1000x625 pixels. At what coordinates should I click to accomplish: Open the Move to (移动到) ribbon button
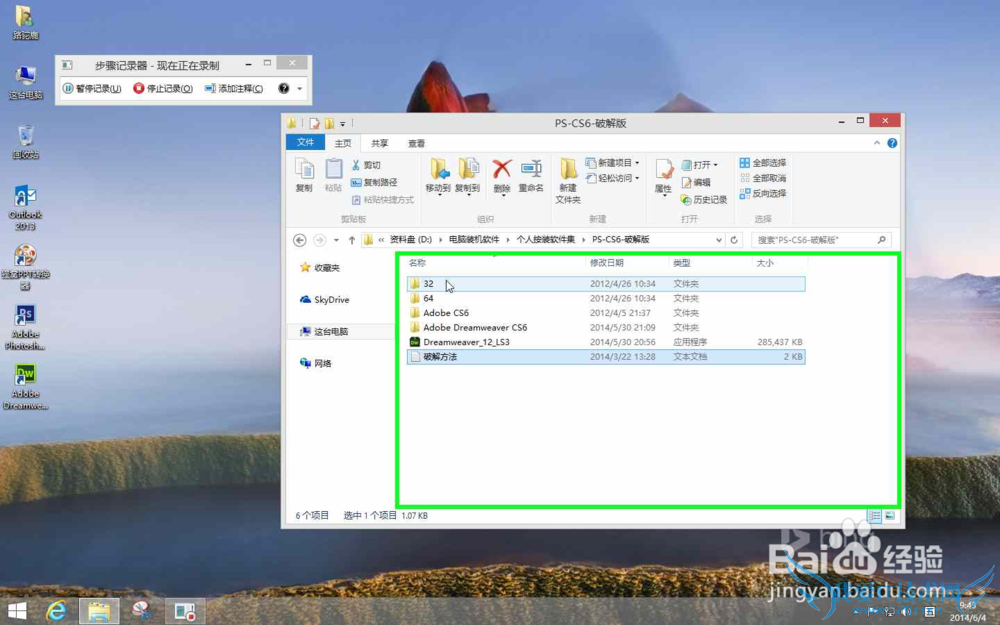438,176
